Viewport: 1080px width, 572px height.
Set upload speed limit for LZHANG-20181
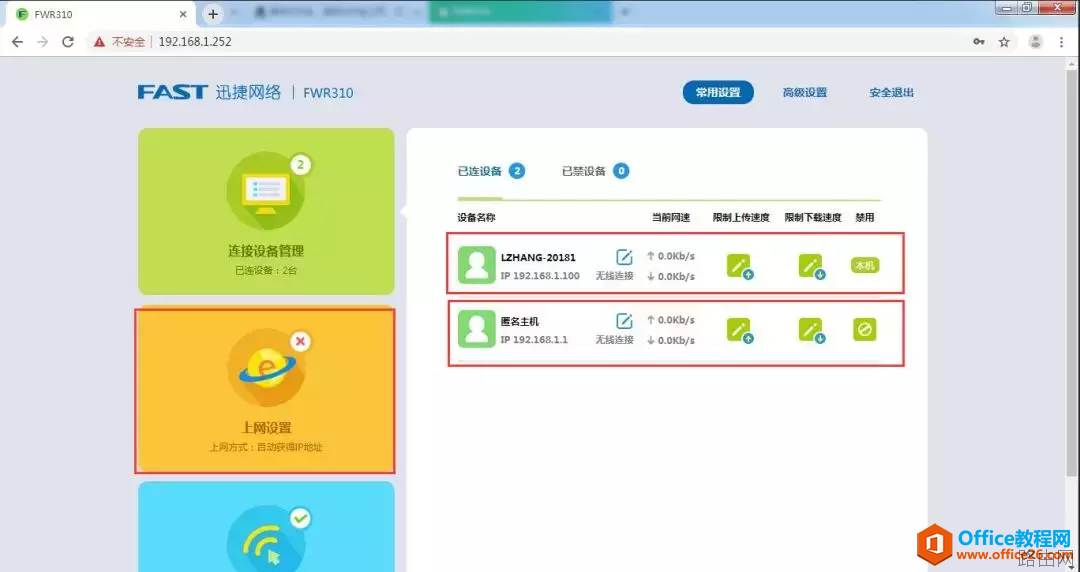click(x=738, y=266)
